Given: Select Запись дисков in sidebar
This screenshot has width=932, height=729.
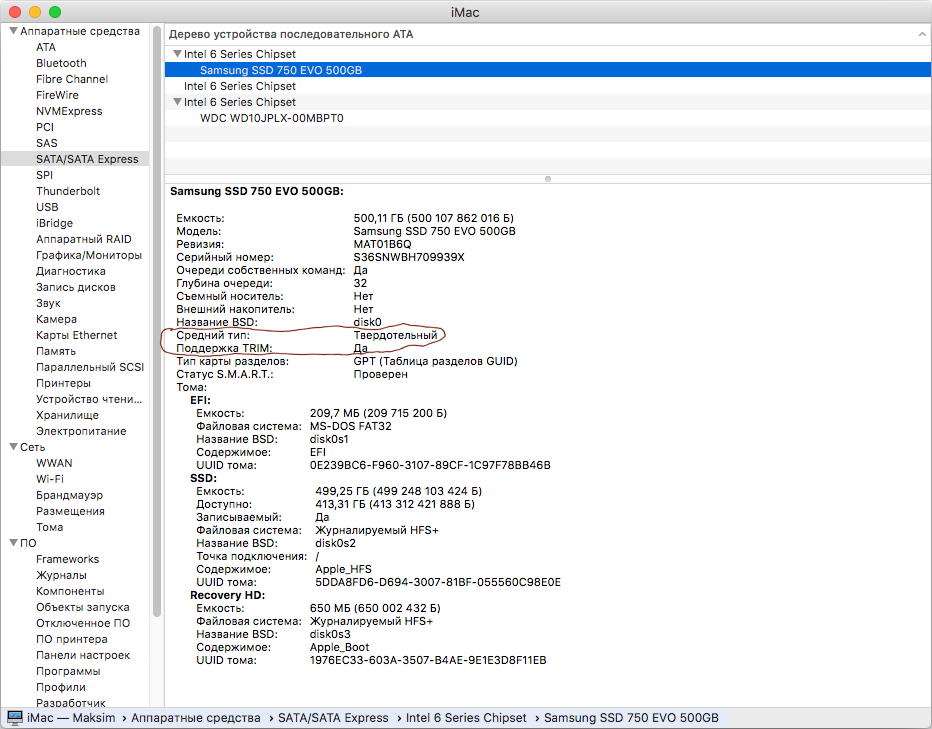Looking at the screenshot, I should tap(75, 287).
